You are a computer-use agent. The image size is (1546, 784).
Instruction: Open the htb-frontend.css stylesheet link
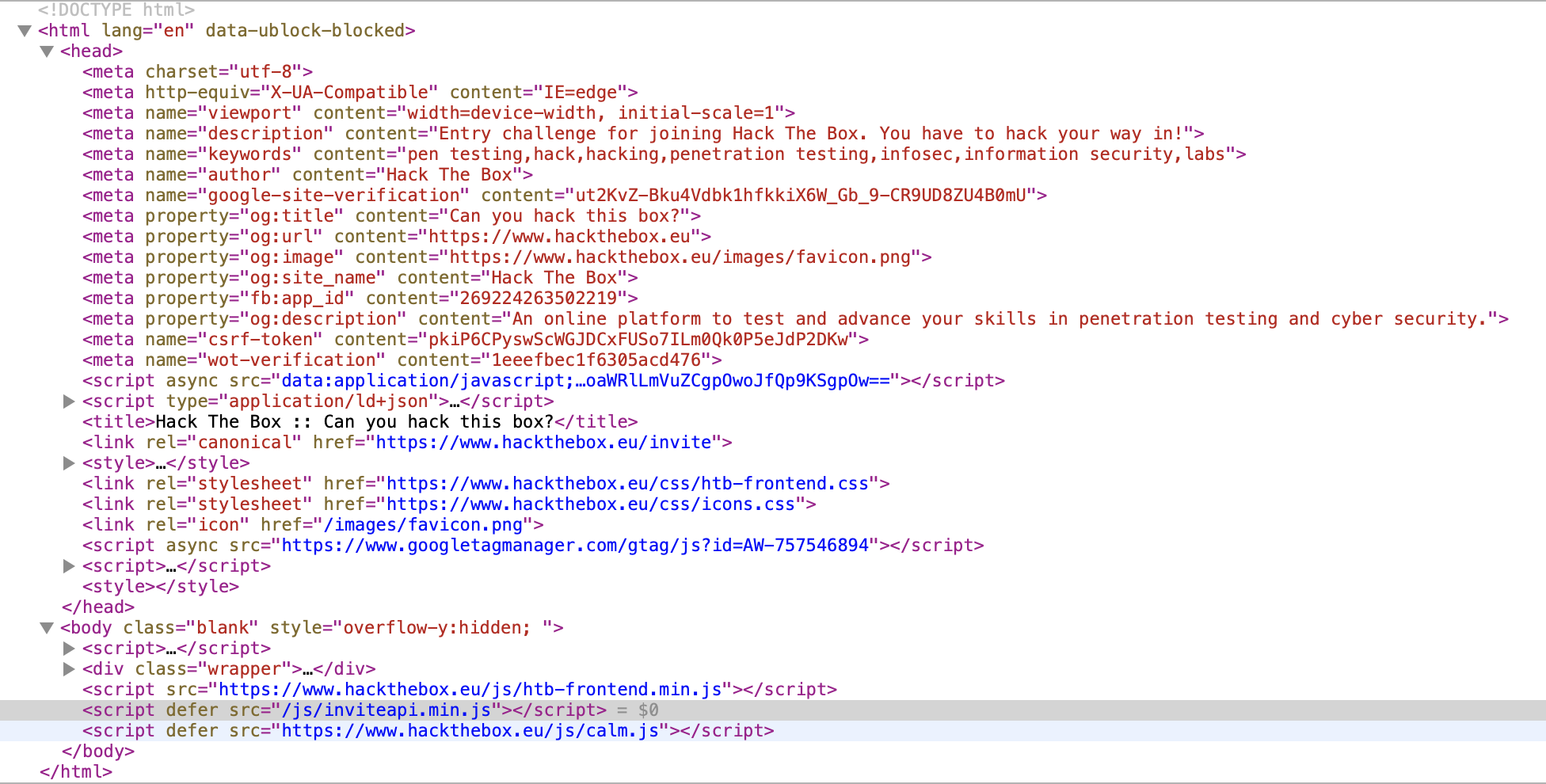627,484
